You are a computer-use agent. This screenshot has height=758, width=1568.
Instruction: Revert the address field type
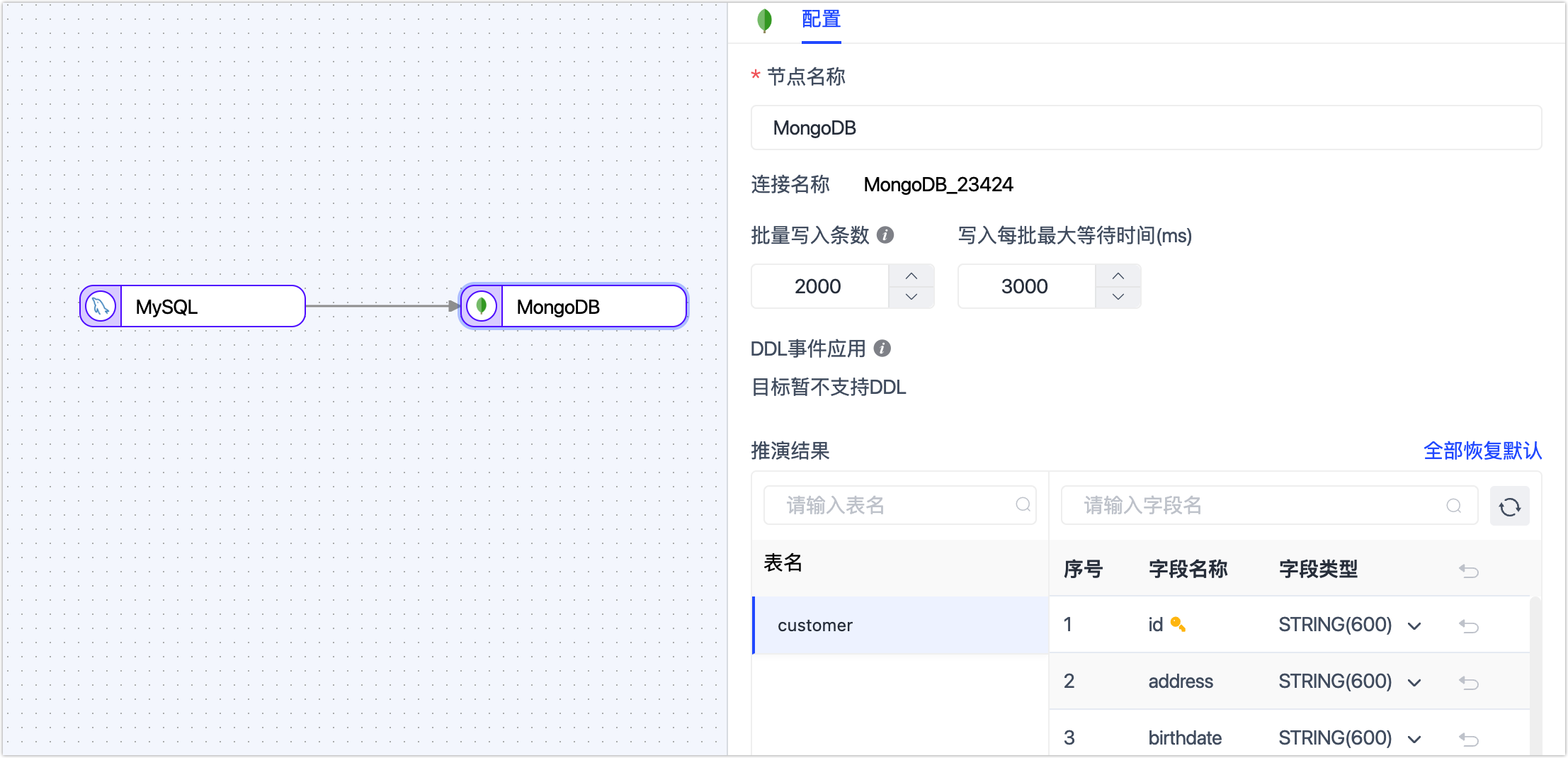[1469, 682]
